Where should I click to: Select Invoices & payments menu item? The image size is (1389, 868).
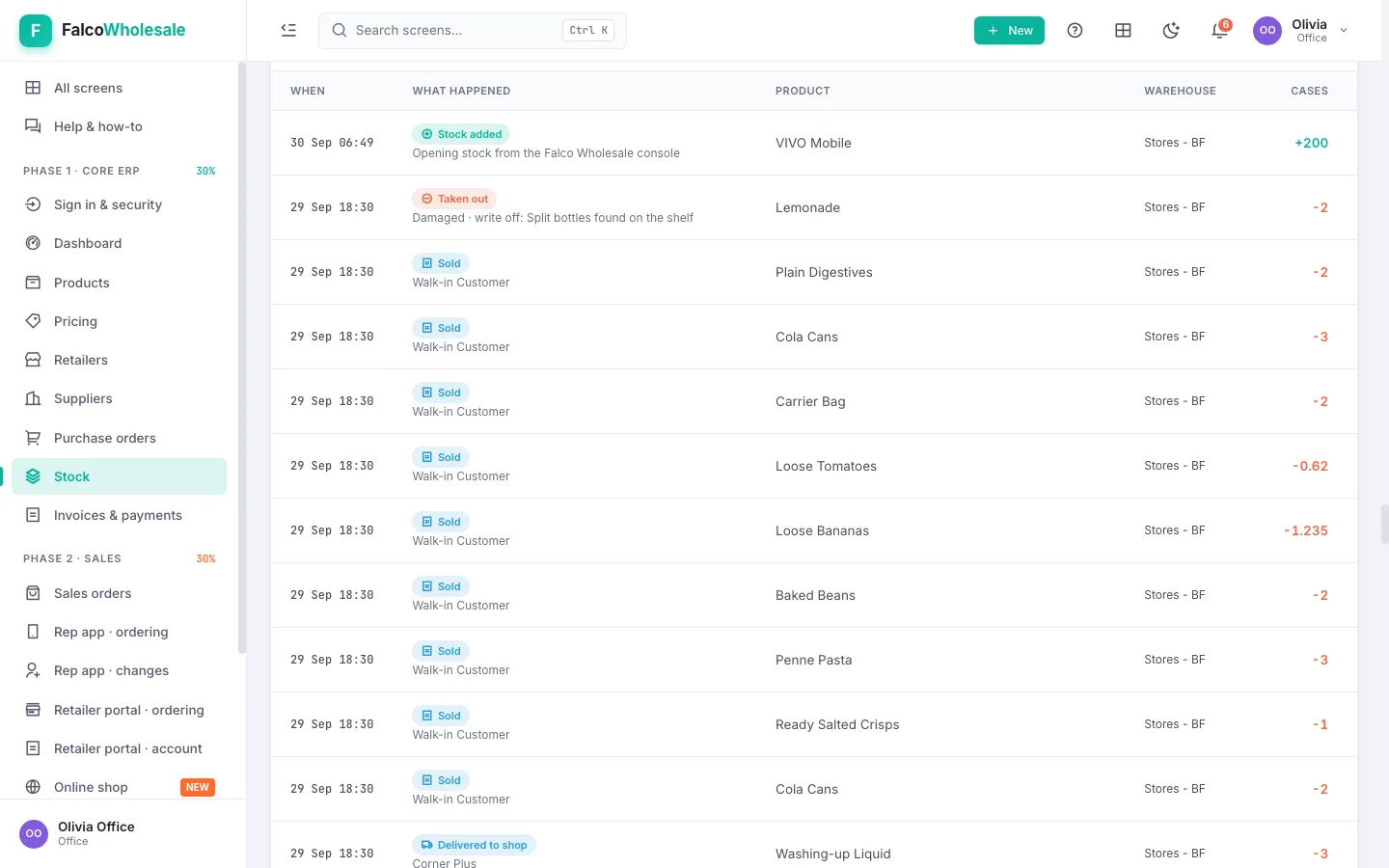point(120,515)
